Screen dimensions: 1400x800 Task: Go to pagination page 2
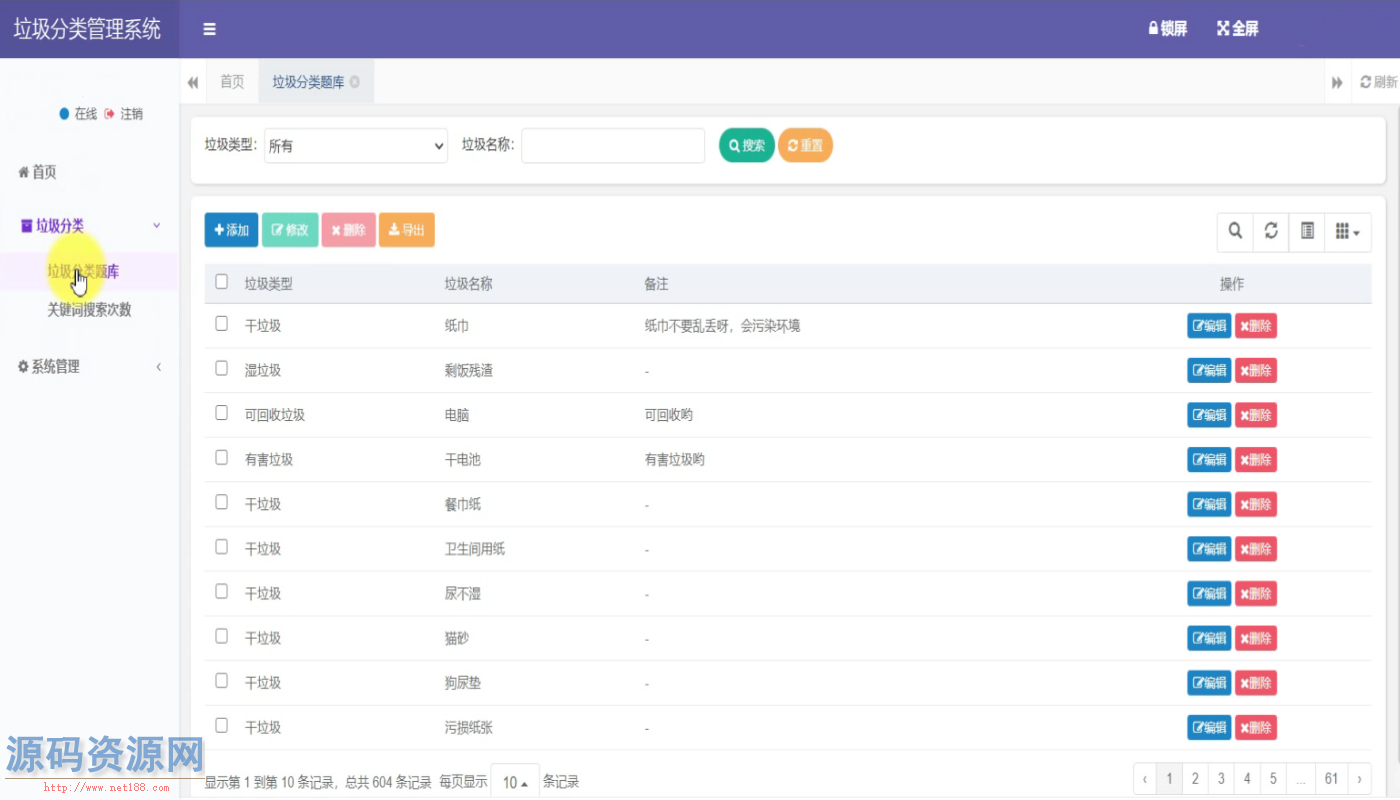1195,778
